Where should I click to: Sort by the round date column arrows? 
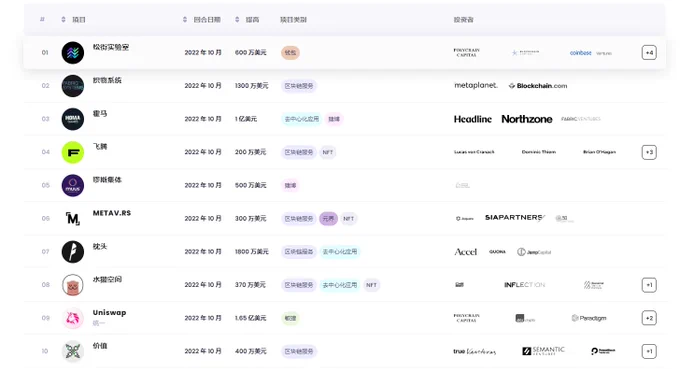pyautogui.click(x=185, y=20)
